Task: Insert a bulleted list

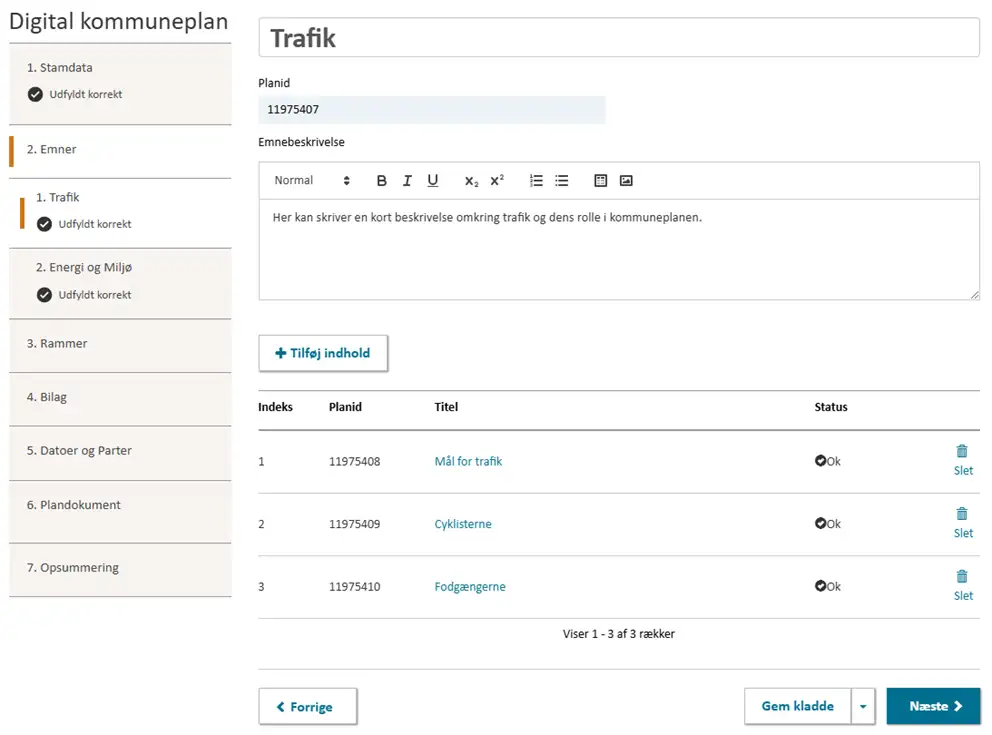Action: click(562, 181)
